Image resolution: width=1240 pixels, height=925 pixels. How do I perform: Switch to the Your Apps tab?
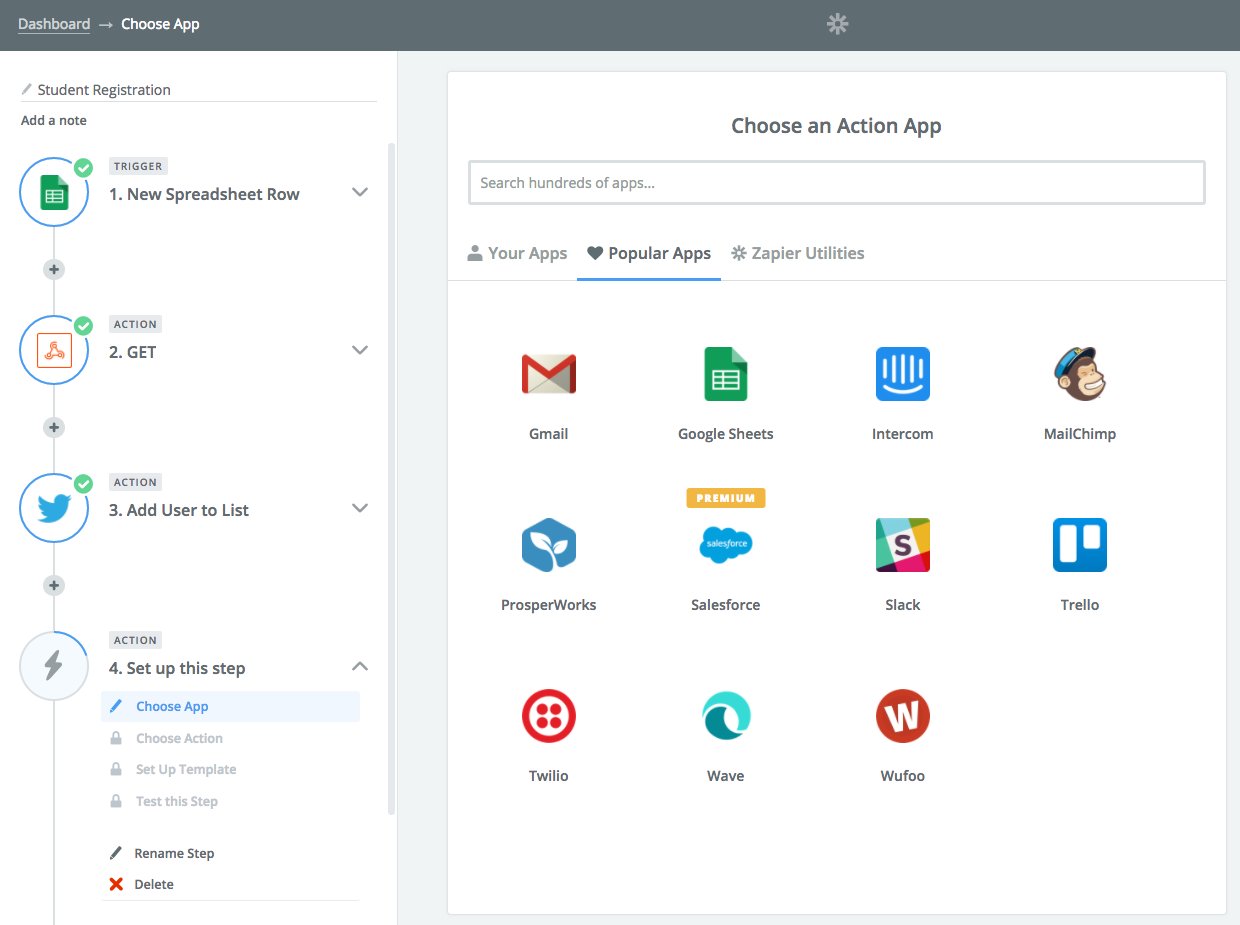(x=517, y=253)
